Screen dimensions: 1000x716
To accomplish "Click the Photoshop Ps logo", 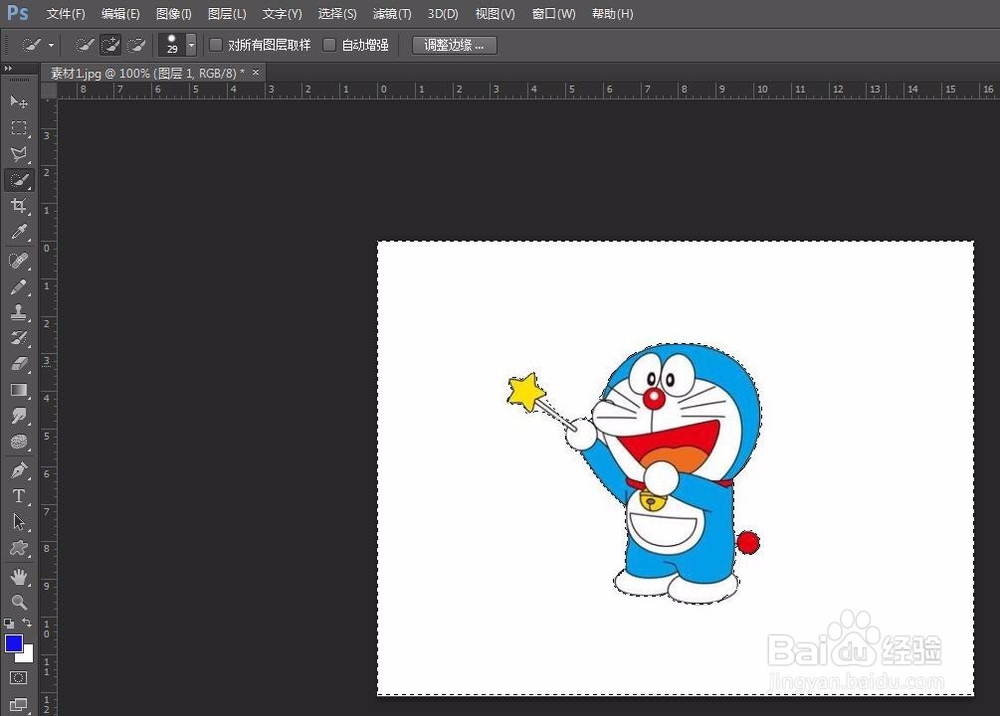I will tap(17, 13).
